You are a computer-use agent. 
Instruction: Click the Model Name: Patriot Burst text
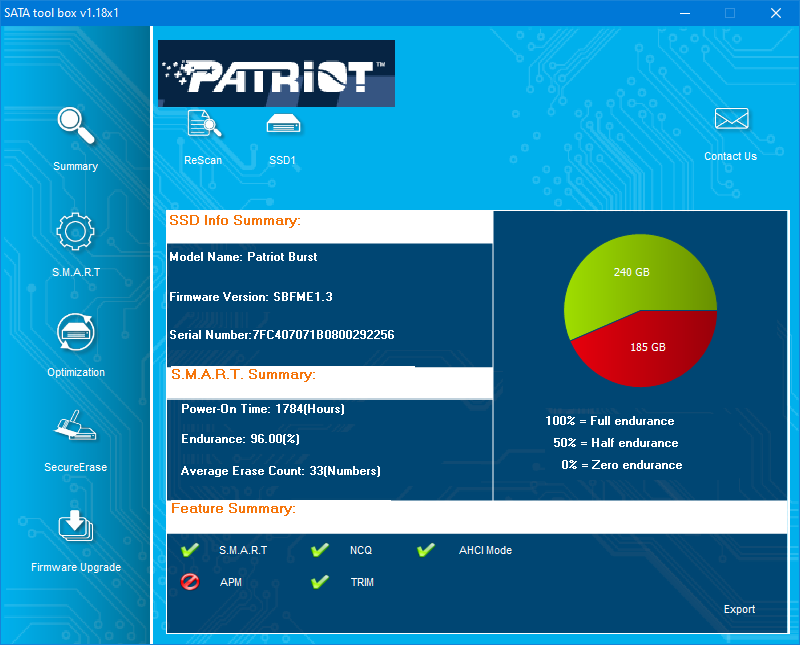click(243, 257)
